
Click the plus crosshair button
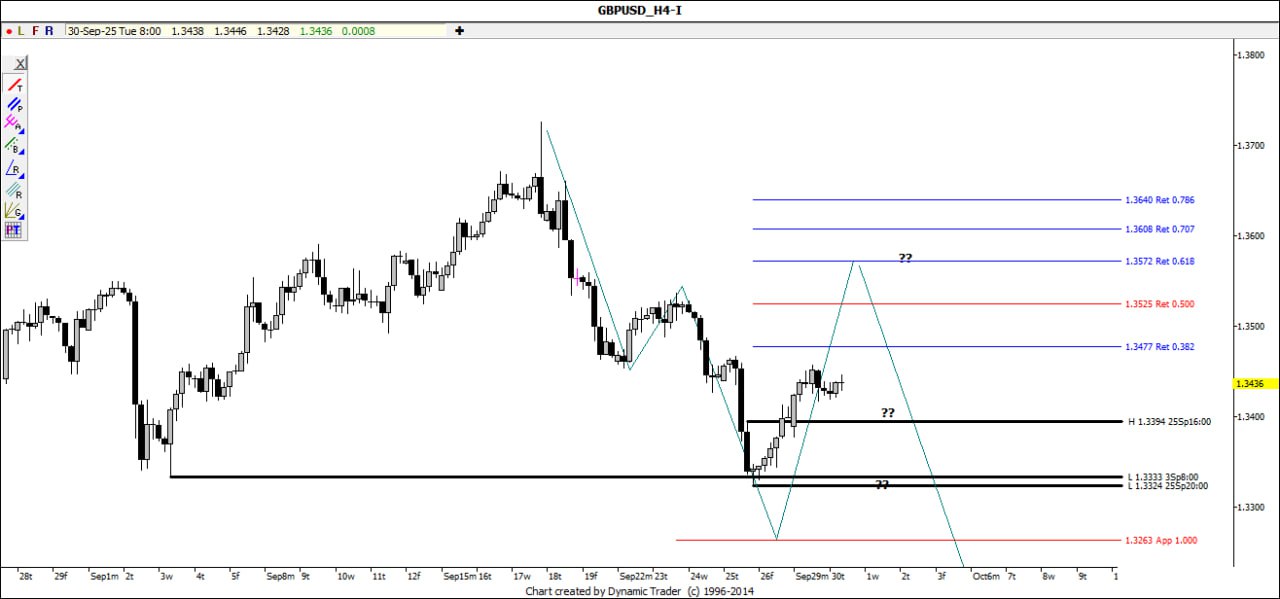click(x=459, y=31)
